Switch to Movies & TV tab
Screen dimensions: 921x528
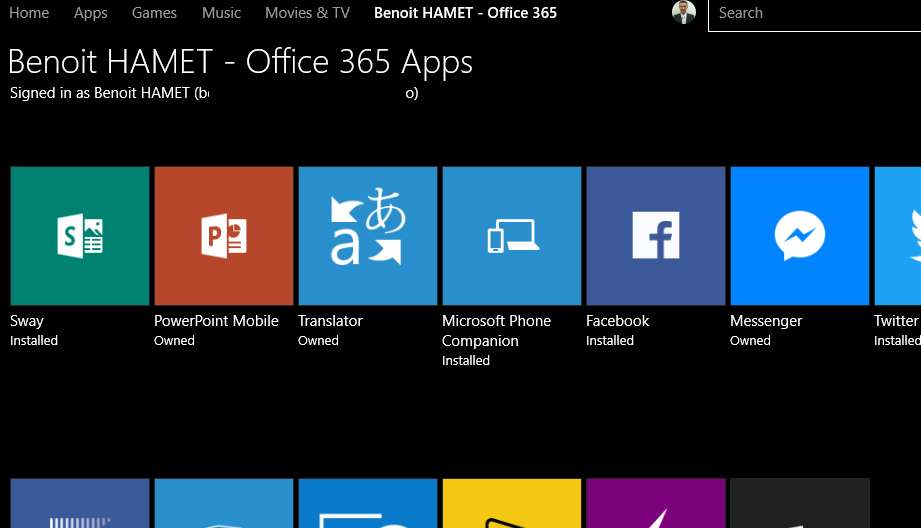click(x=307, y=13)
